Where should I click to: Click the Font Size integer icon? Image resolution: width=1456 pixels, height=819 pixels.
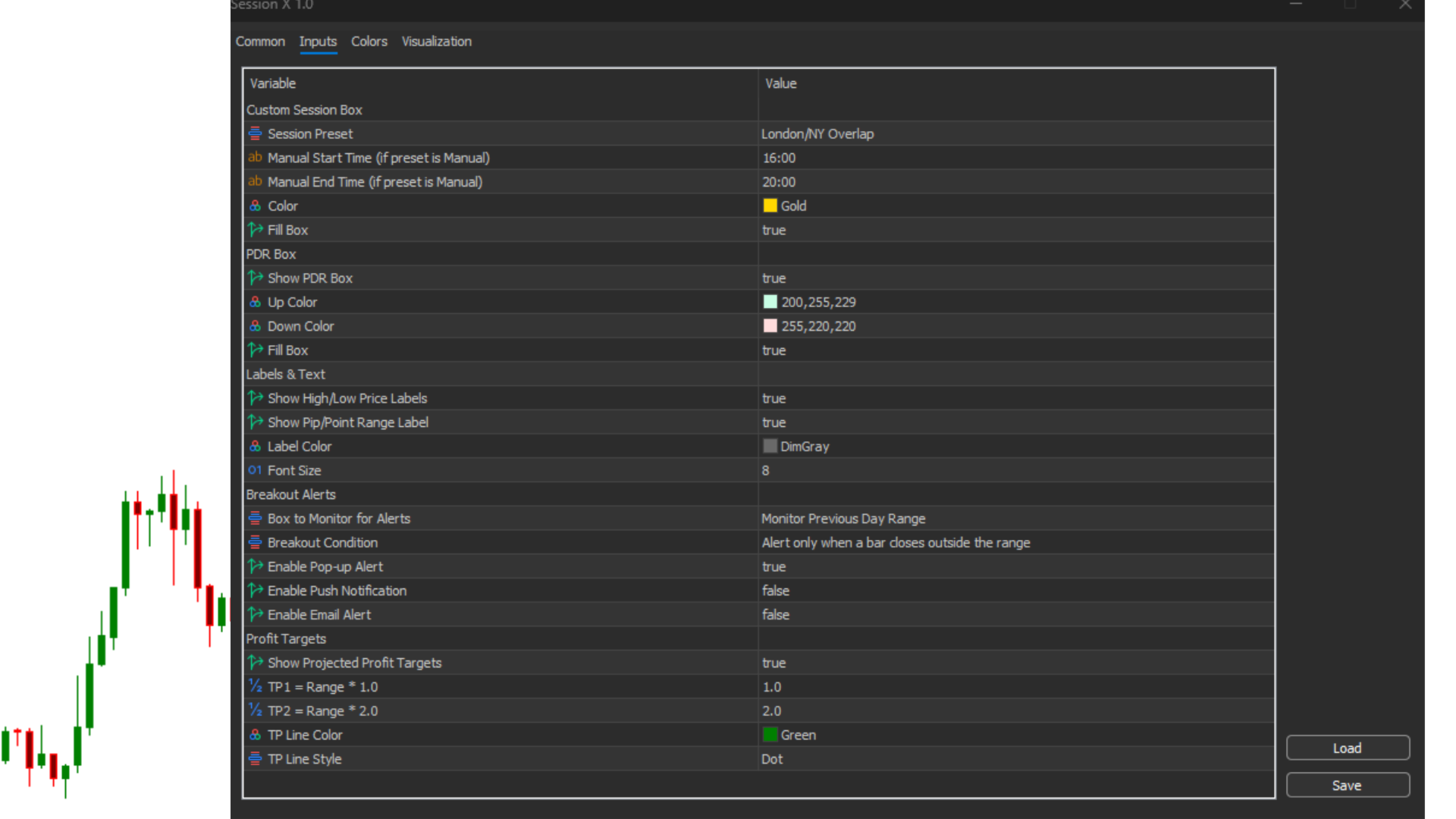click(x=255, y=470)
